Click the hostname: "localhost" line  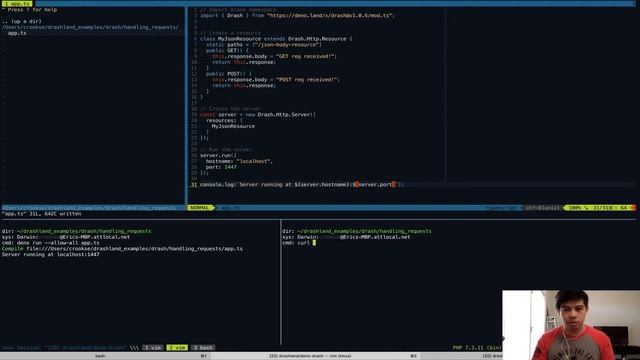[x=239, y=161]
